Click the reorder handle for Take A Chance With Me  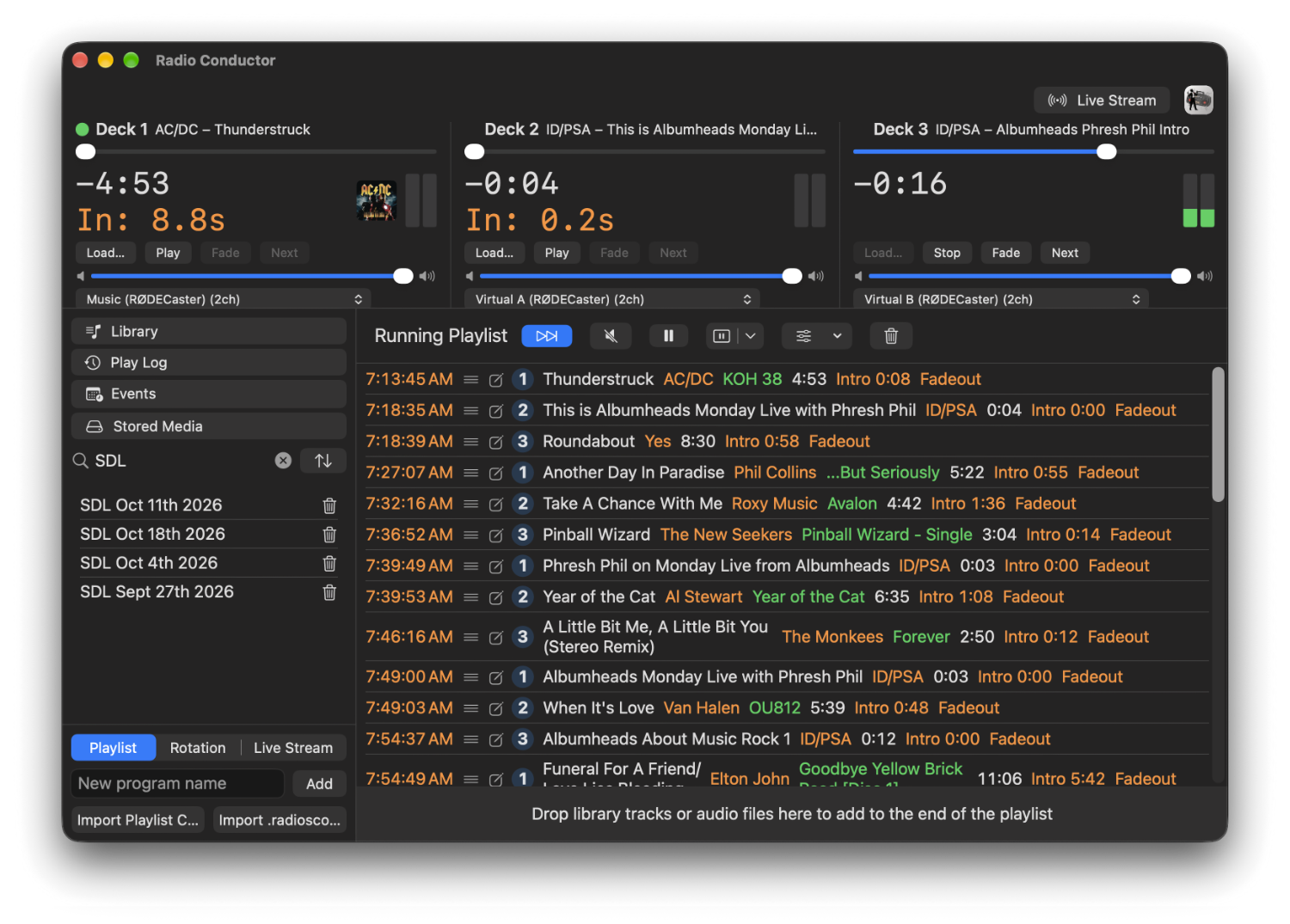[x=471, y=504]
